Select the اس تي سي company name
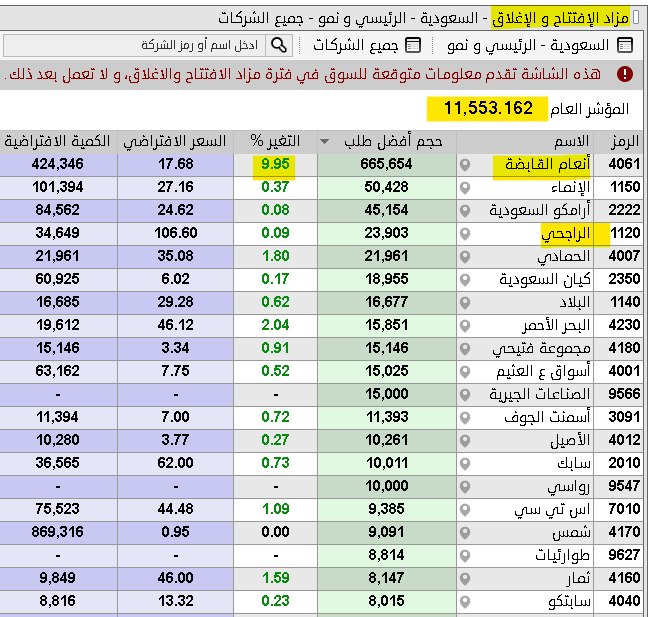 [552, 510]
